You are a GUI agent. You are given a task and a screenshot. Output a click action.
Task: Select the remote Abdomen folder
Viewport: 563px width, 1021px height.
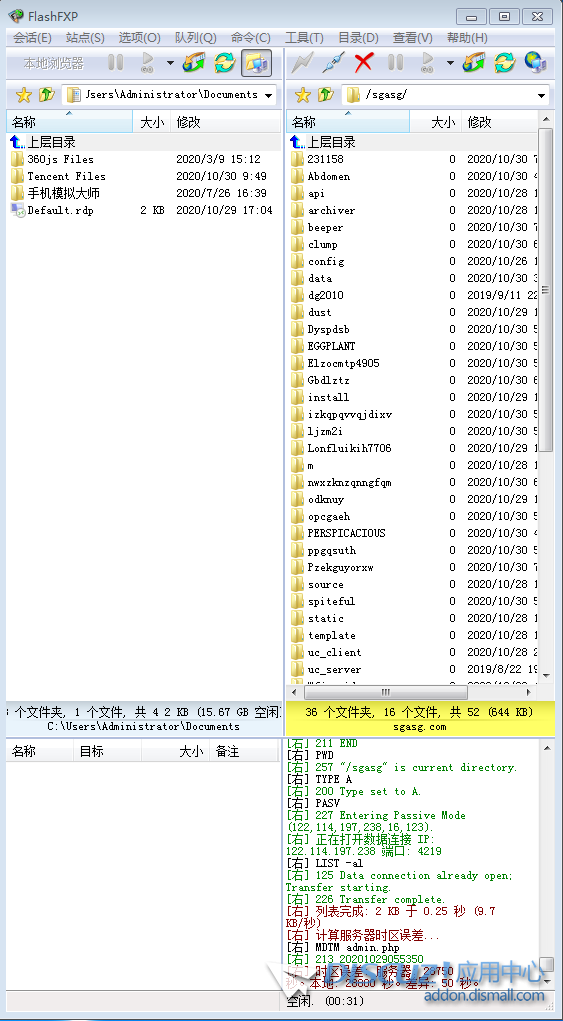click(x=329, y=176)
